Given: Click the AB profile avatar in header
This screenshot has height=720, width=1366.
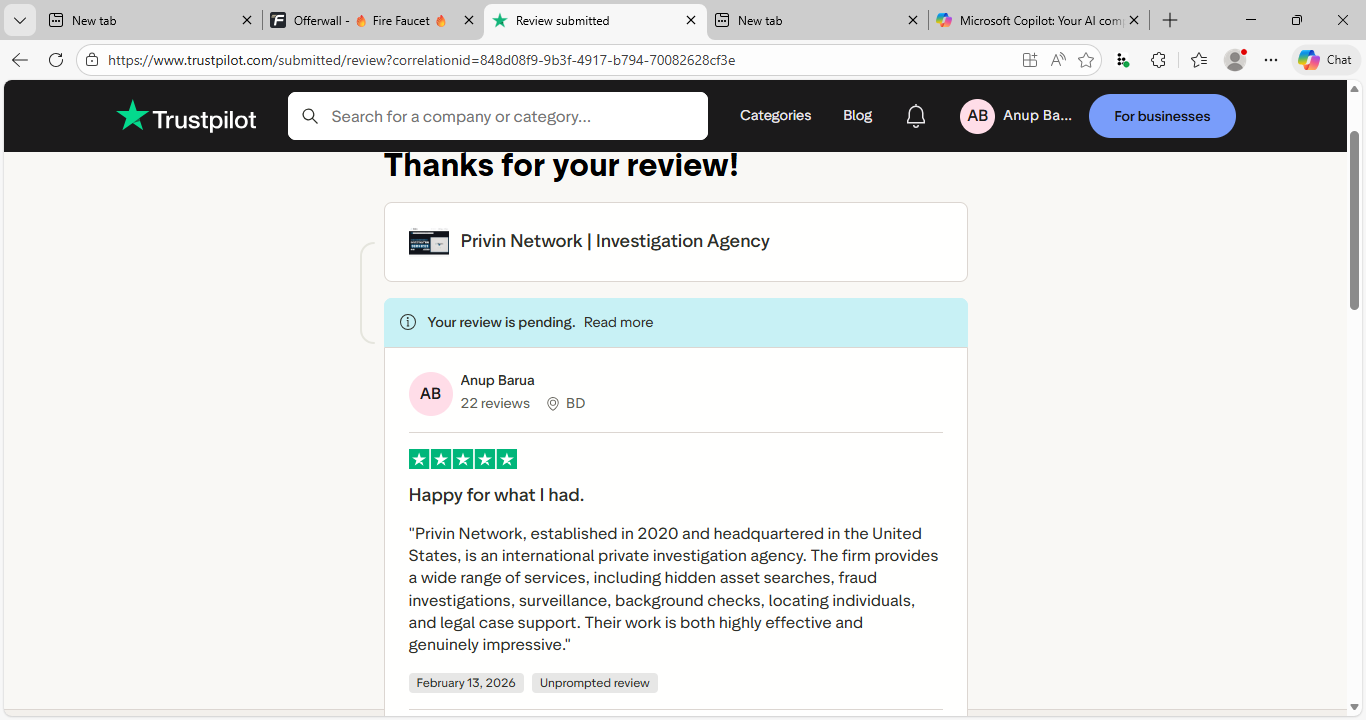Looking at the screenshot, I should 977,116.
